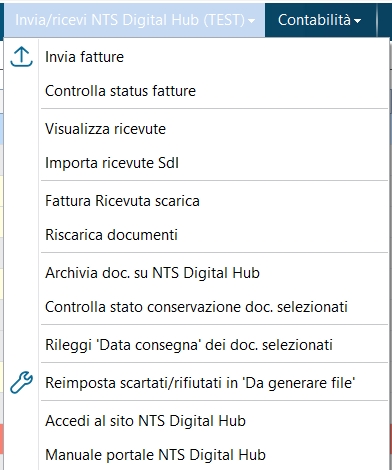Click the wrench icon beside Reimposta scartati
This screenshot has height=470, width=392.
(21, 382)
